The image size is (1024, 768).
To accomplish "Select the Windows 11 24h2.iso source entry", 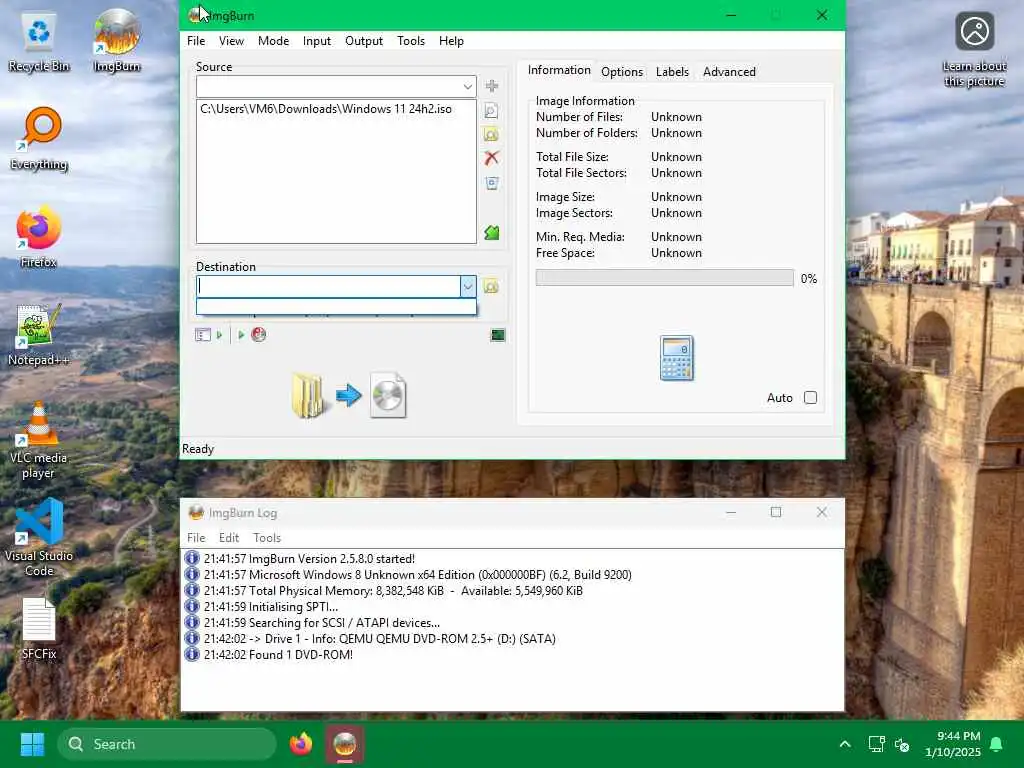I will [x=326, y=109].
